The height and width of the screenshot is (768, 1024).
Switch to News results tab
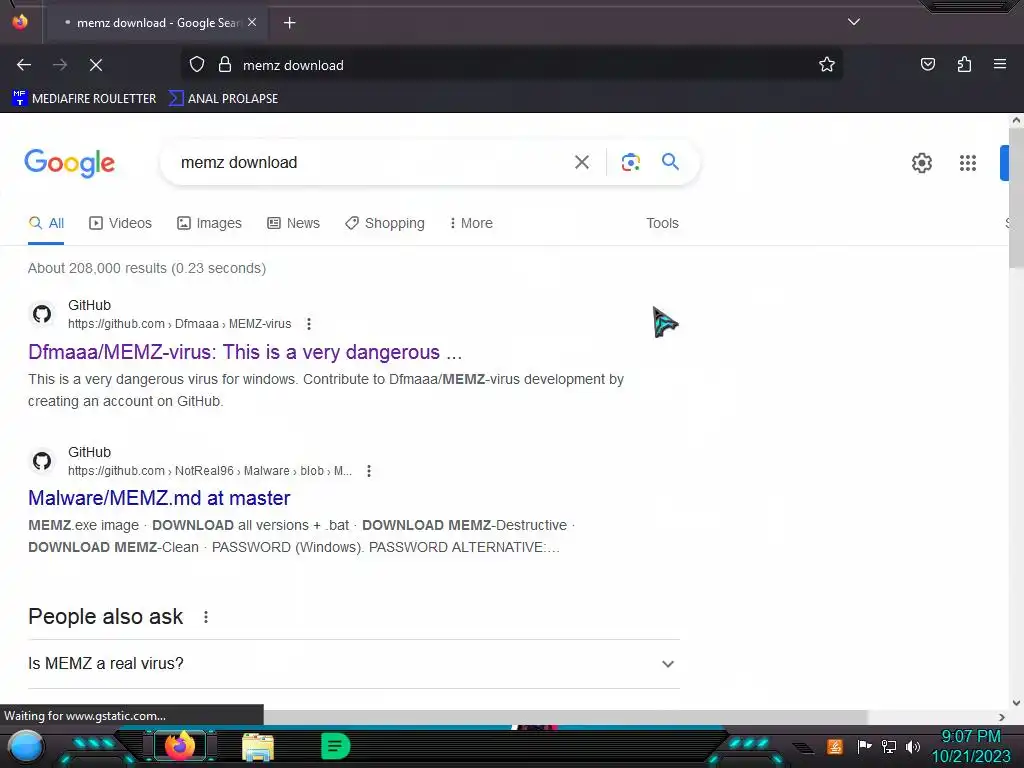[x=293, y=223]
